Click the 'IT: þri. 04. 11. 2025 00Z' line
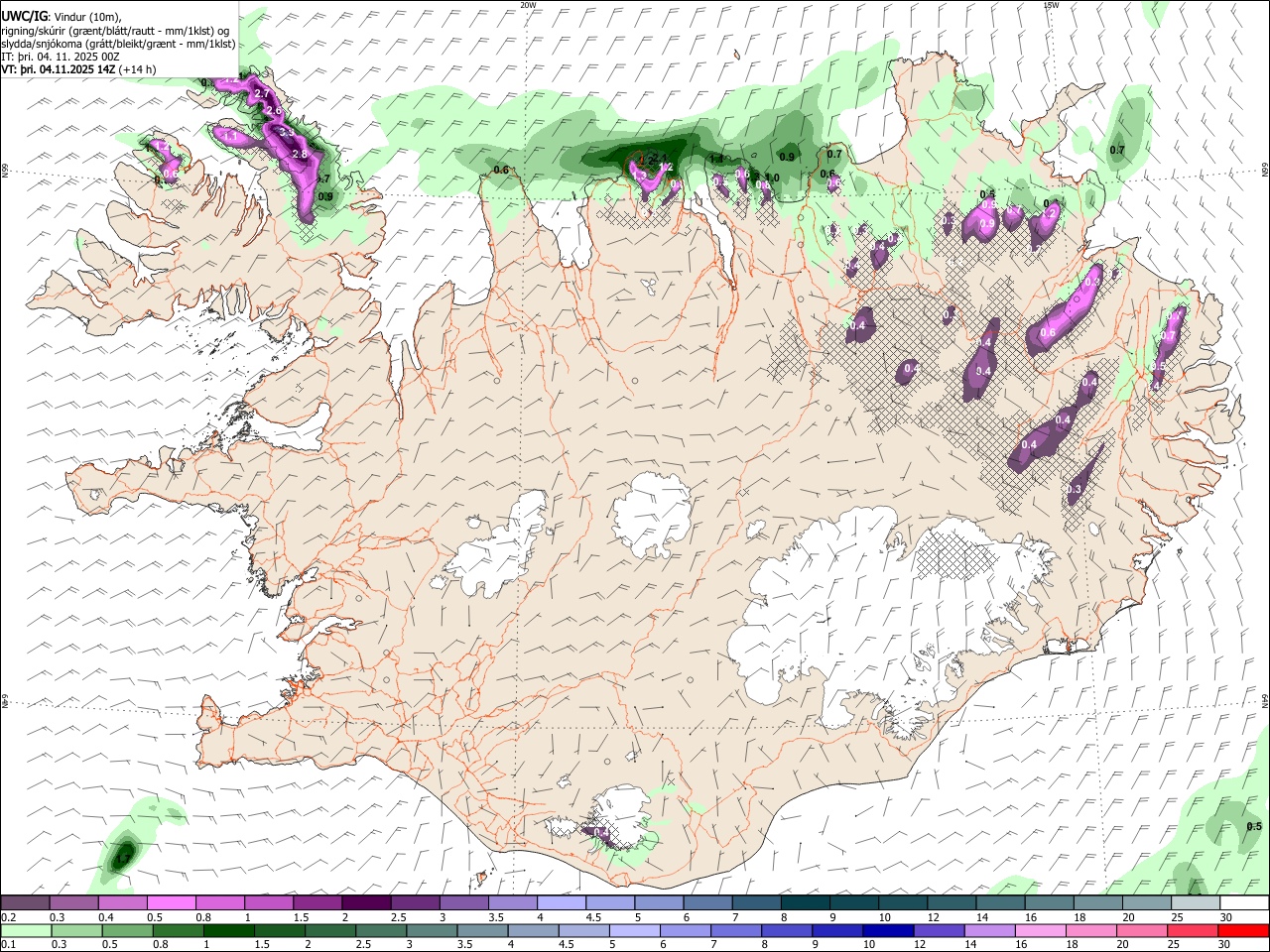Image resolution: width=1270 pixels, height=952 pixels. 61,57
